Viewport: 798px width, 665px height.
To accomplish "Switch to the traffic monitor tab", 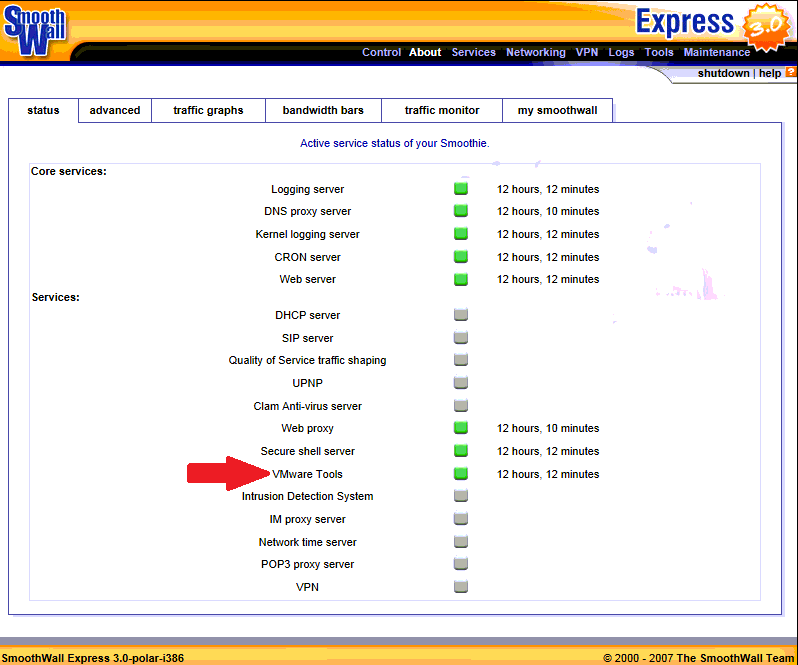I will (442, 110).
